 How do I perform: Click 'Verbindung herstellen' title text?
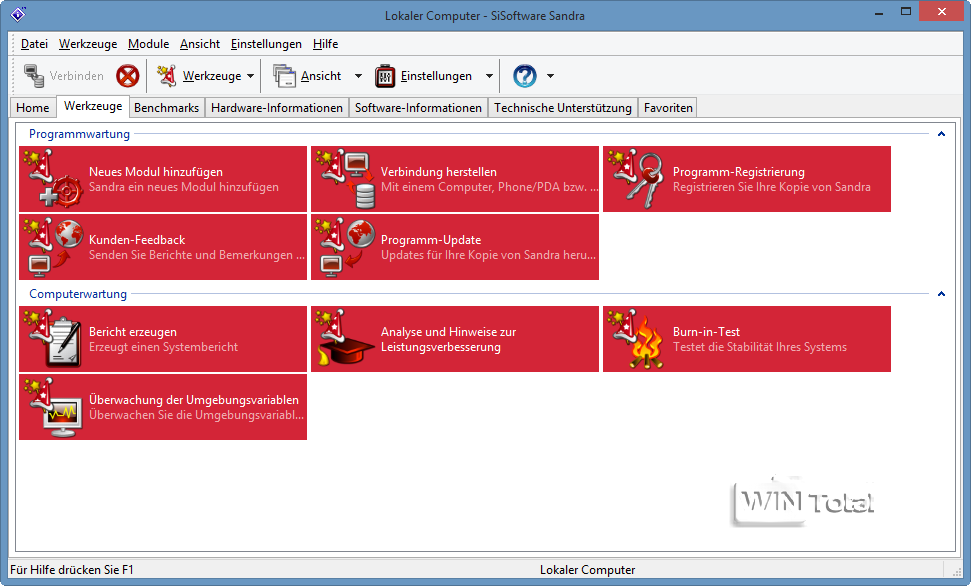click(438, 172)
